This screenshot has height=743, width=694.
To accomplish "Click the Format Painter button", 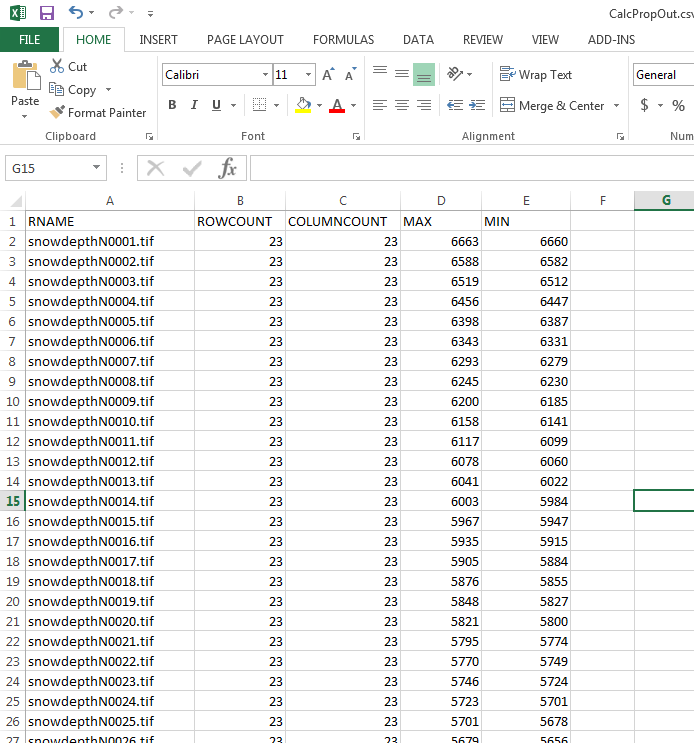I will click(x=98, y=113).
